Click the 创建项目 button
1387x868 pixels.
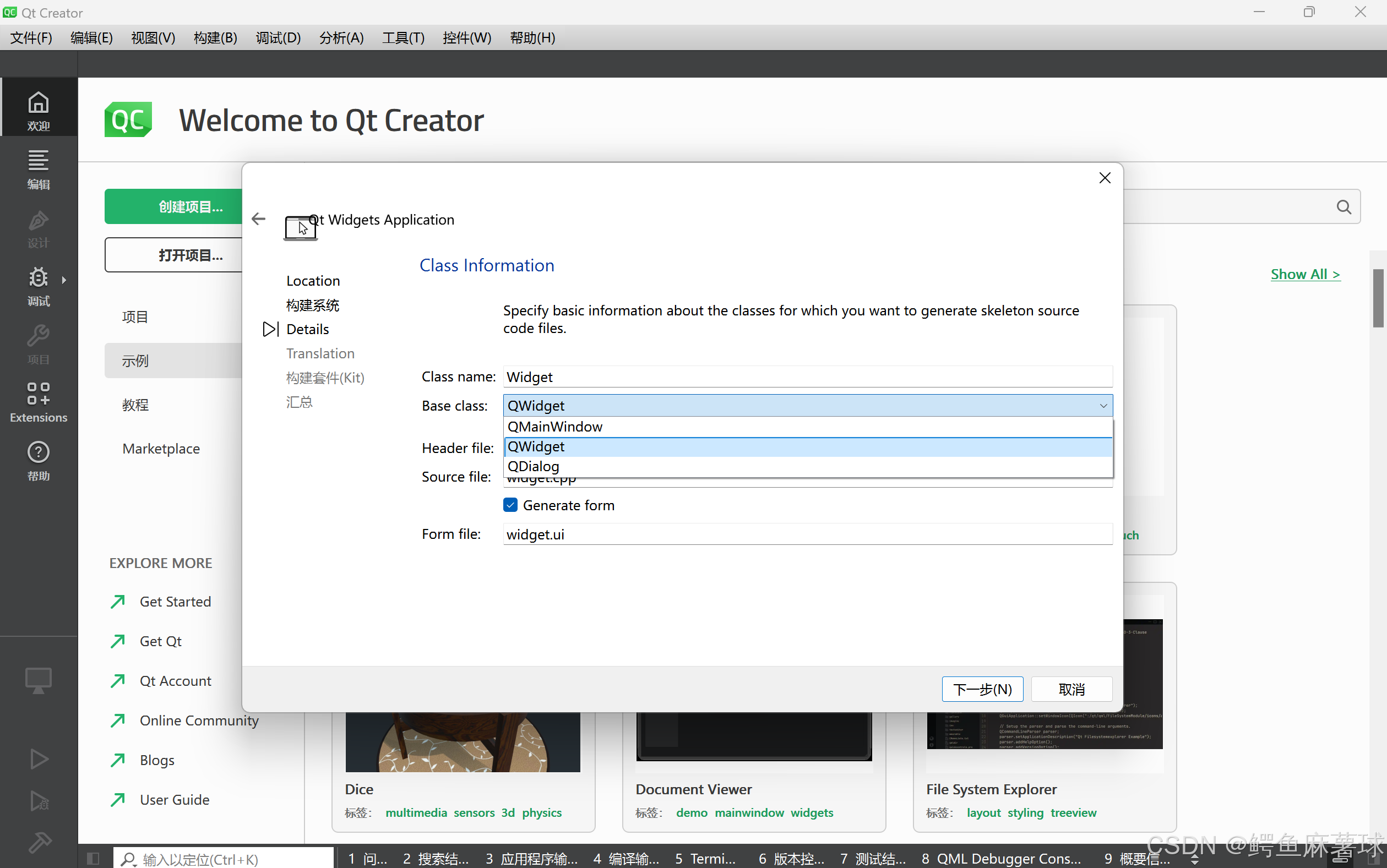(x=173, y=206)
